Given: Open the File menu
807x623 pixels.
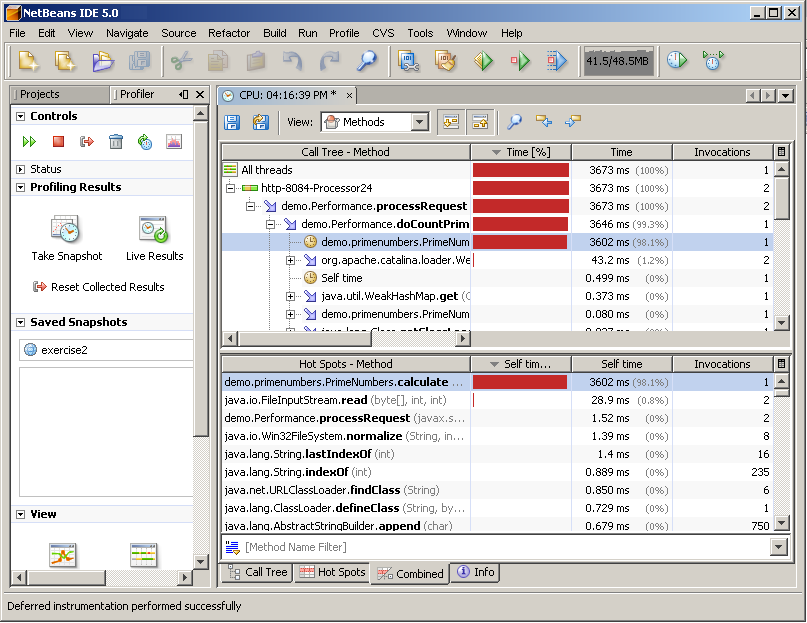Looking at the screenshot, I should click(x=17, y=33).
